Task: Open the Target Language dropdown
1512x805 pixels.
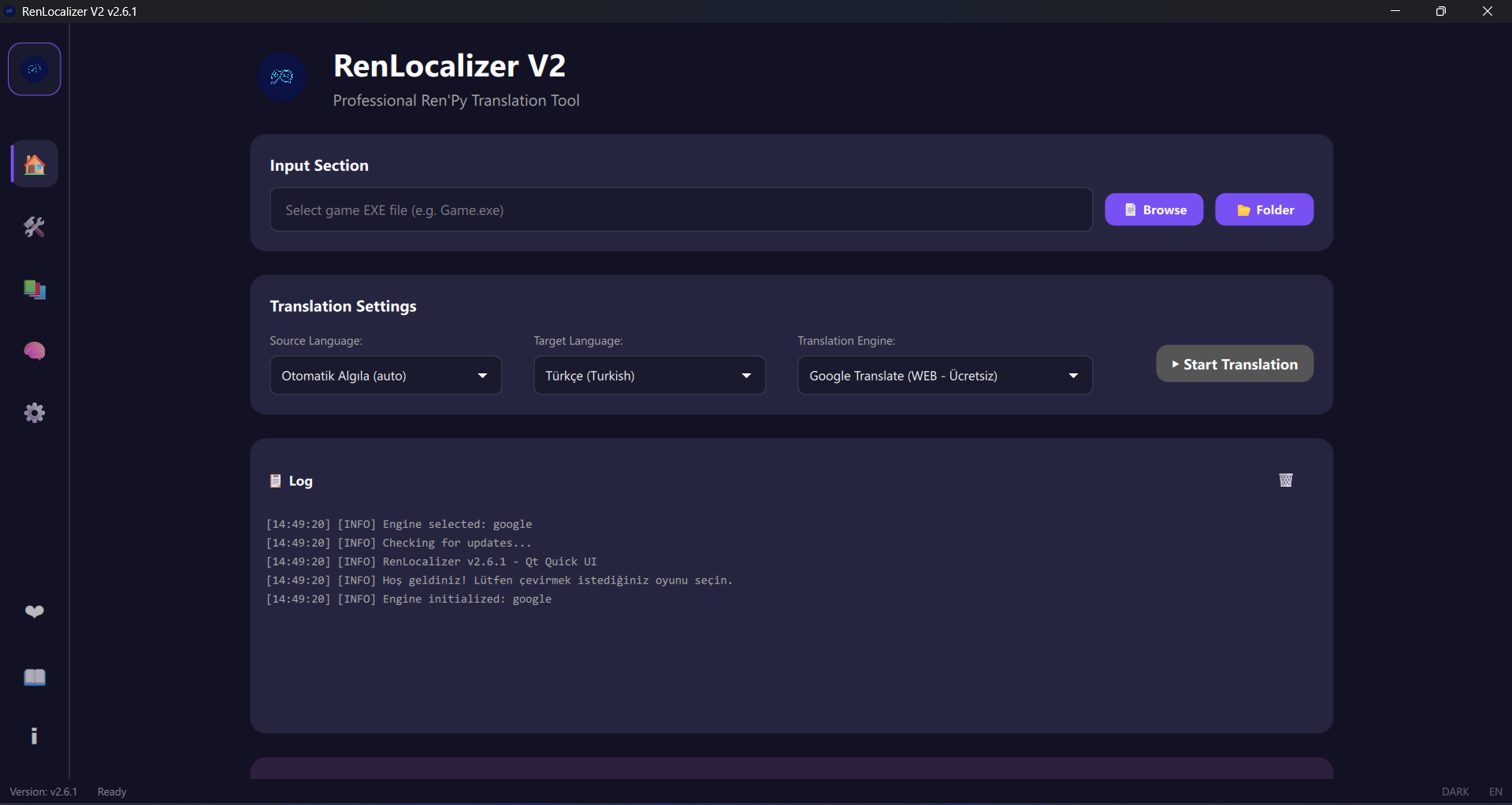Action: (650, 376)
